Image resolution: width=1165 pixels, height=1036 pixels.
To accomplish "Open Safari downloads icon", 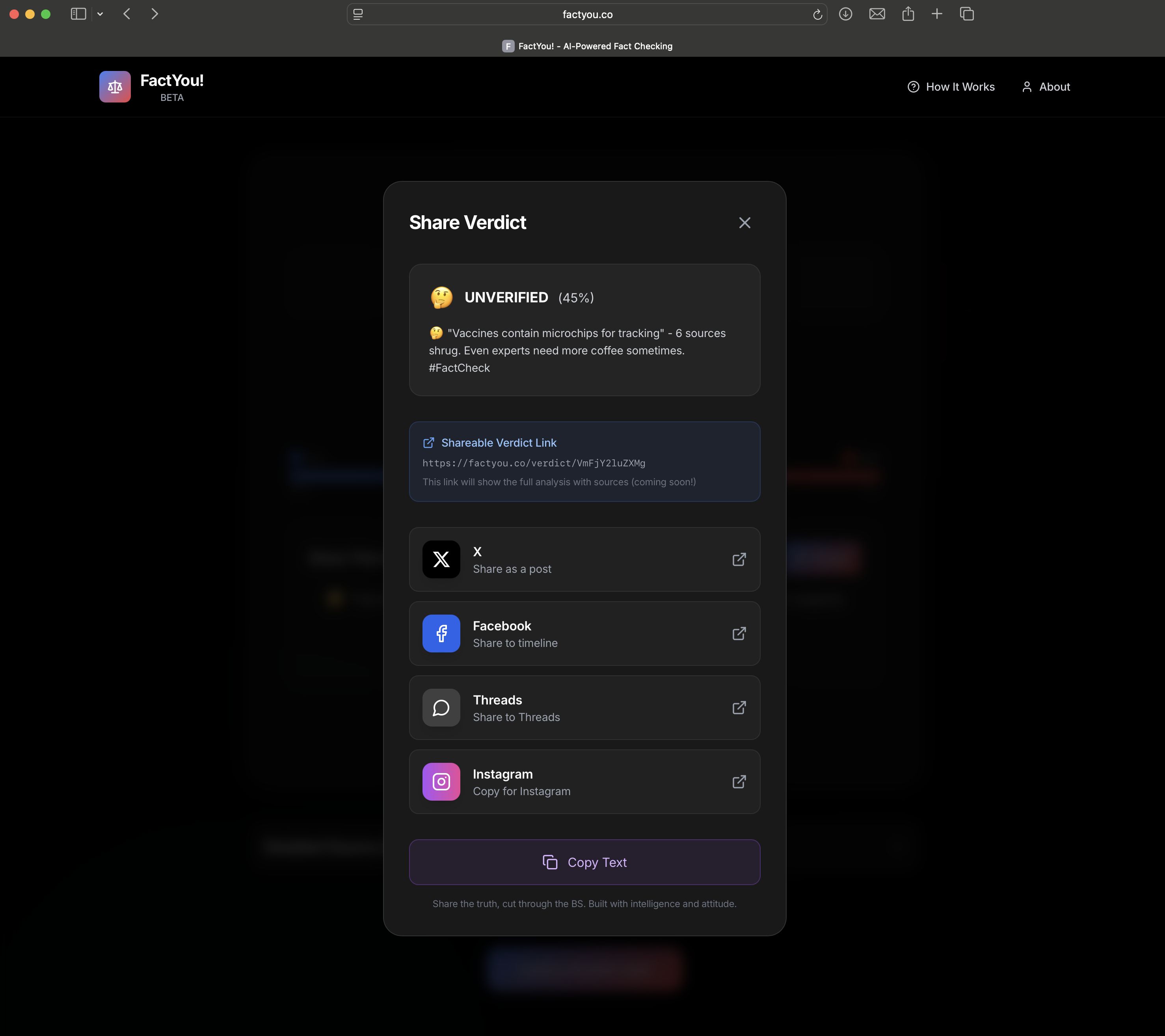I will click(x=845, y=14).
